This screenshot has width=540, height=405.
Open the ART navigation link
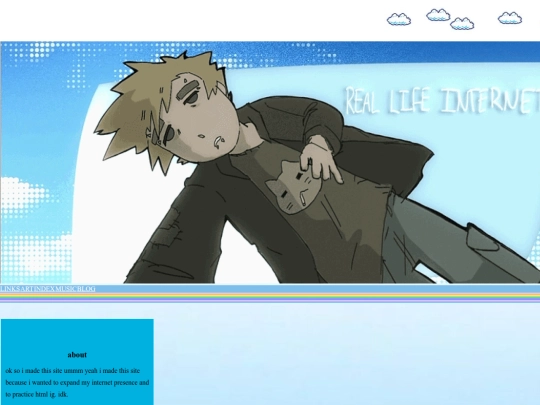[27, 289]
